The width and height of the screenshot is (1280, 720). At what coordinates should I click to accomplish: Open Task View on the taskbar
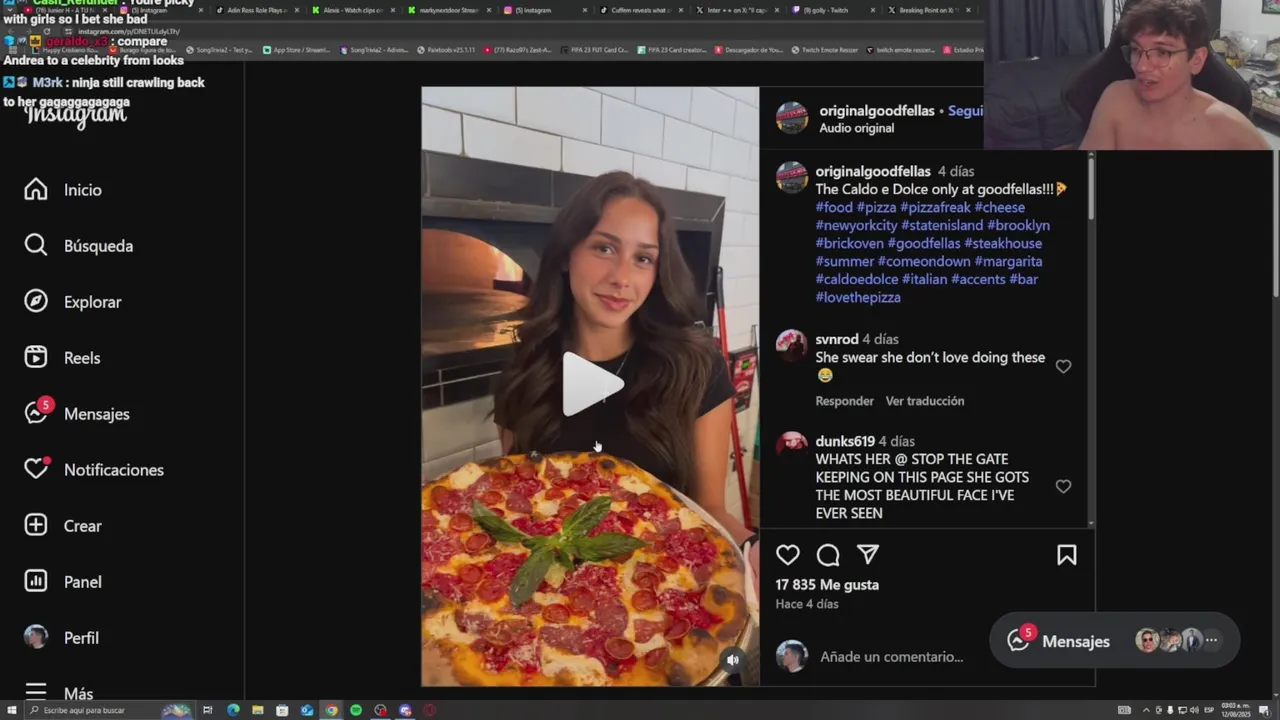[208, 710]
